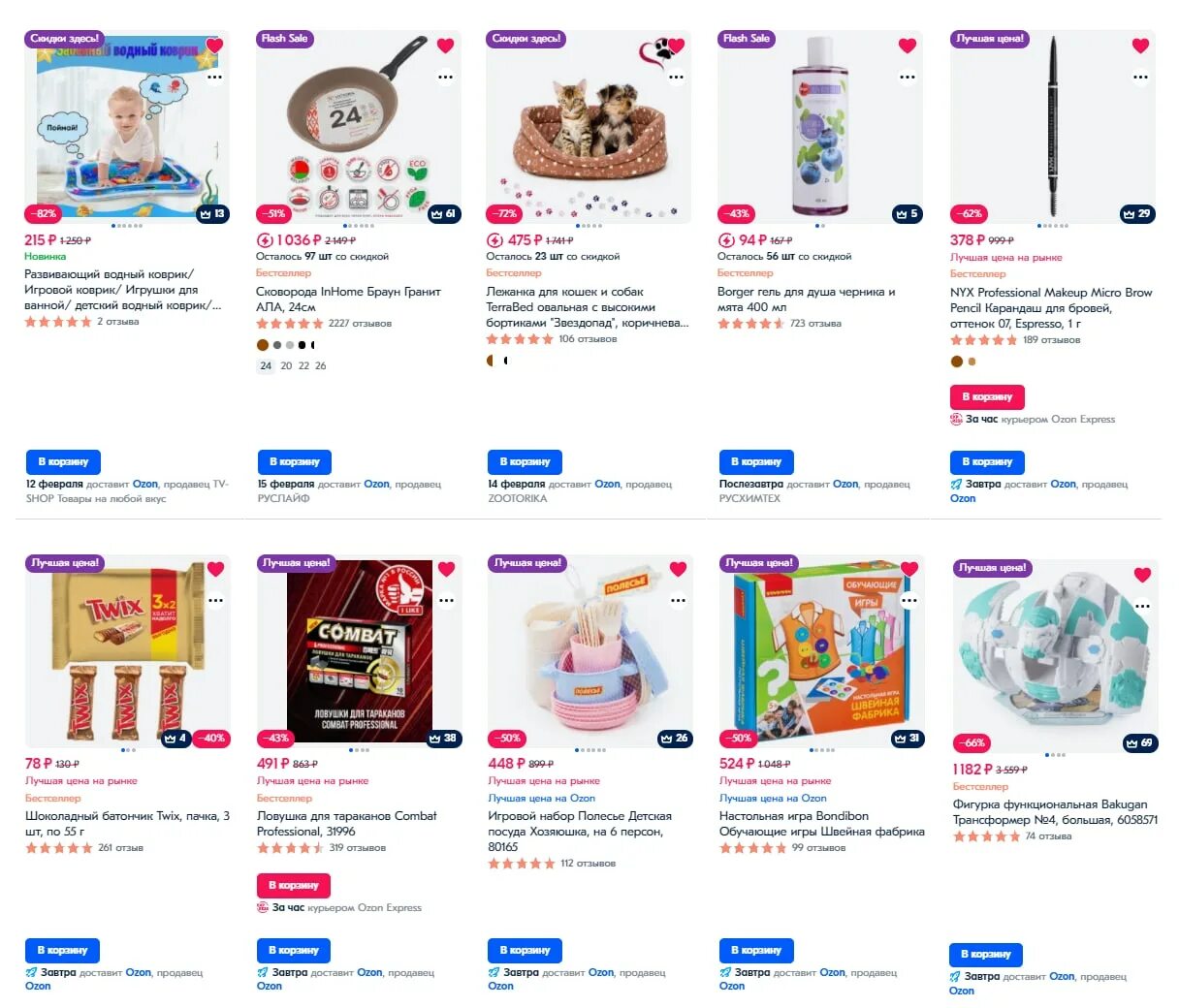Toggle the favorite heart on the Bakugan figure

coord(1142,575)
